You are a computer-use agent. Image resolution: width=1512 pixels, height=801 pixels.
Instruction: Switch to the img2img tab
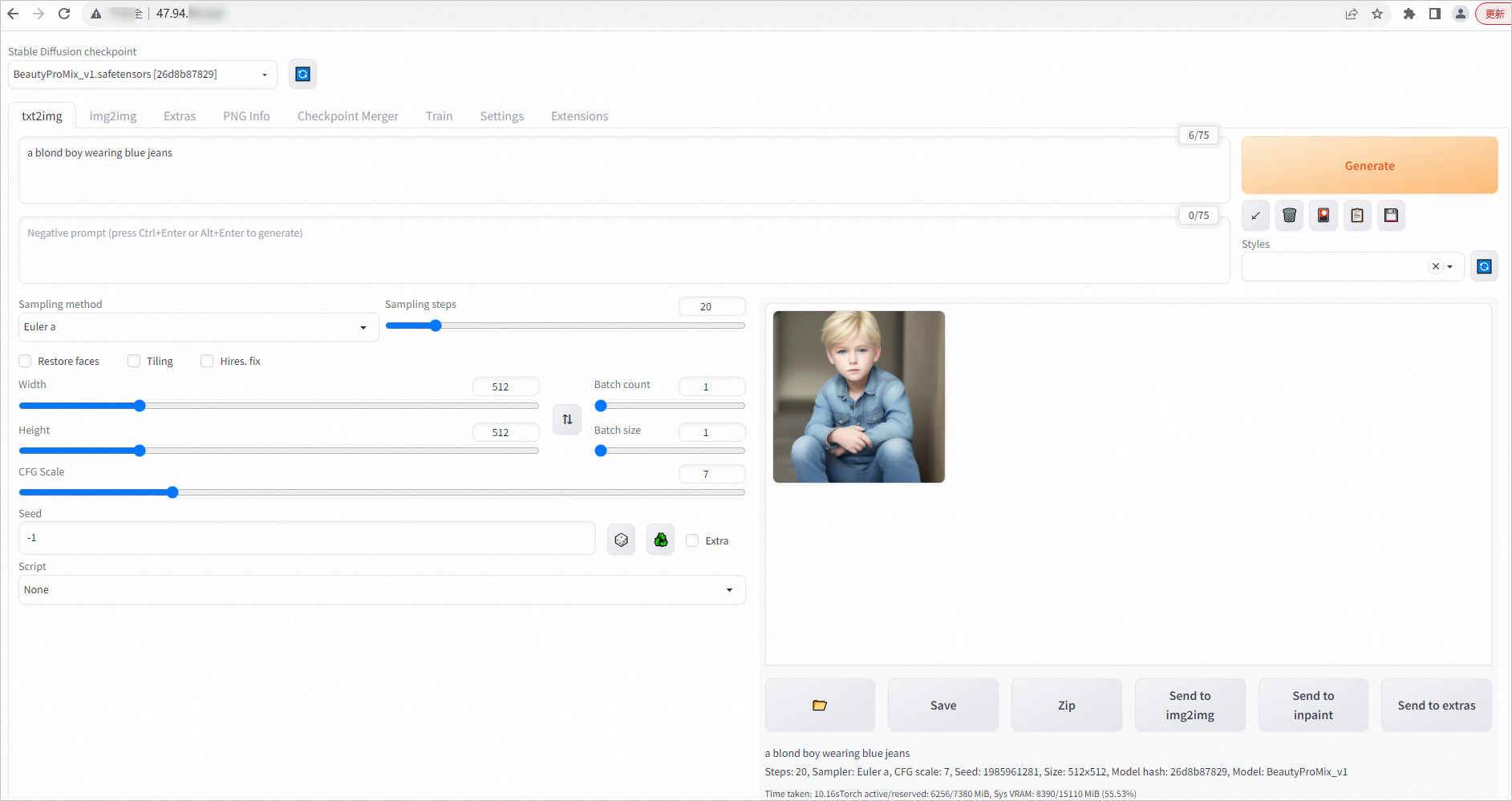(x=113, y=116)
